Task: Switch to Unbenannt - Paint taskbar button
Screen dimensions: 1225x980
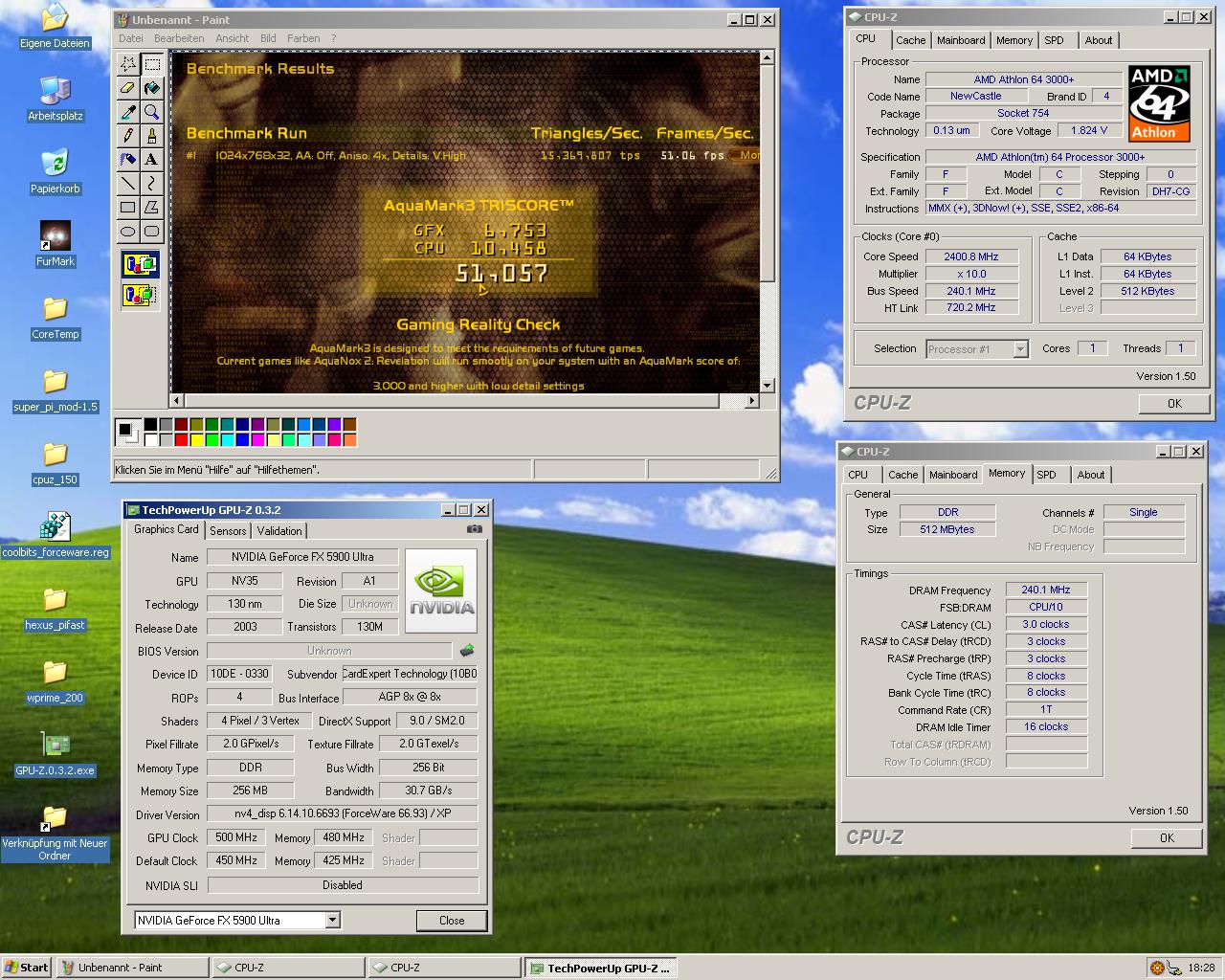Action: [x=132, y=968]
